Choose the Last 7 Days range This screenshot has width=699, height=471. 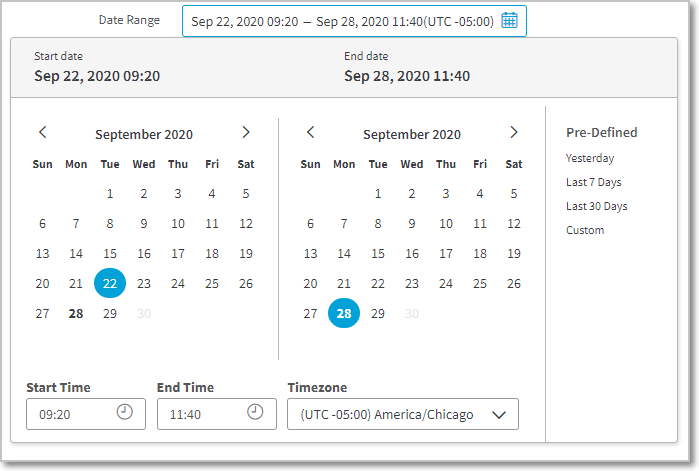[595, 182]
